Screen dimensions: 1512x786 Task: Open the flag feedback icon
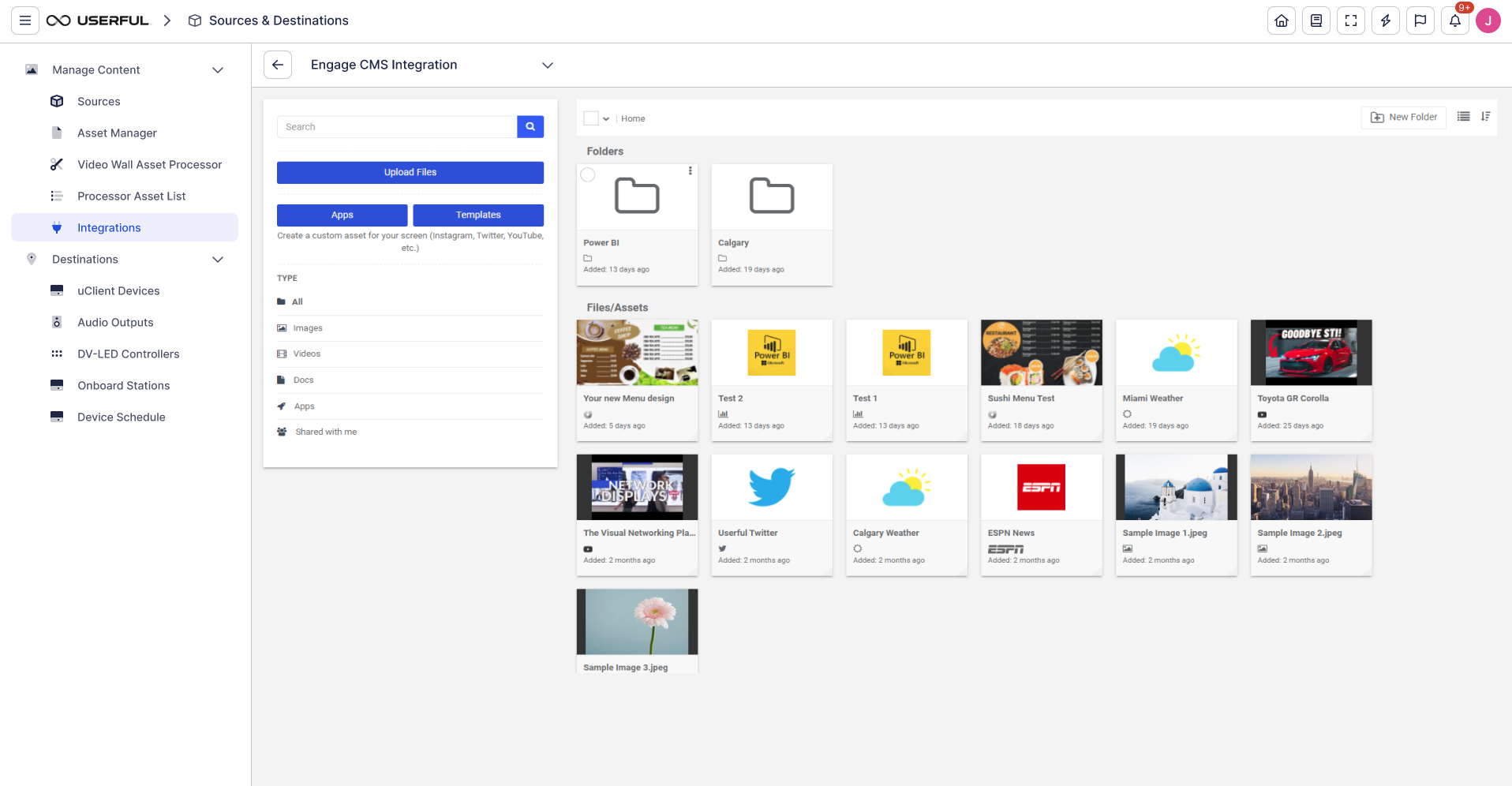coord(1420,21)
